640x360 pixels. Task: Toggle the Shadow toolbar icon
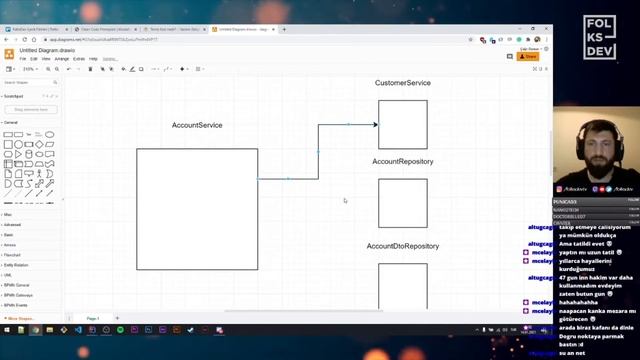click(x=141, y=69)
